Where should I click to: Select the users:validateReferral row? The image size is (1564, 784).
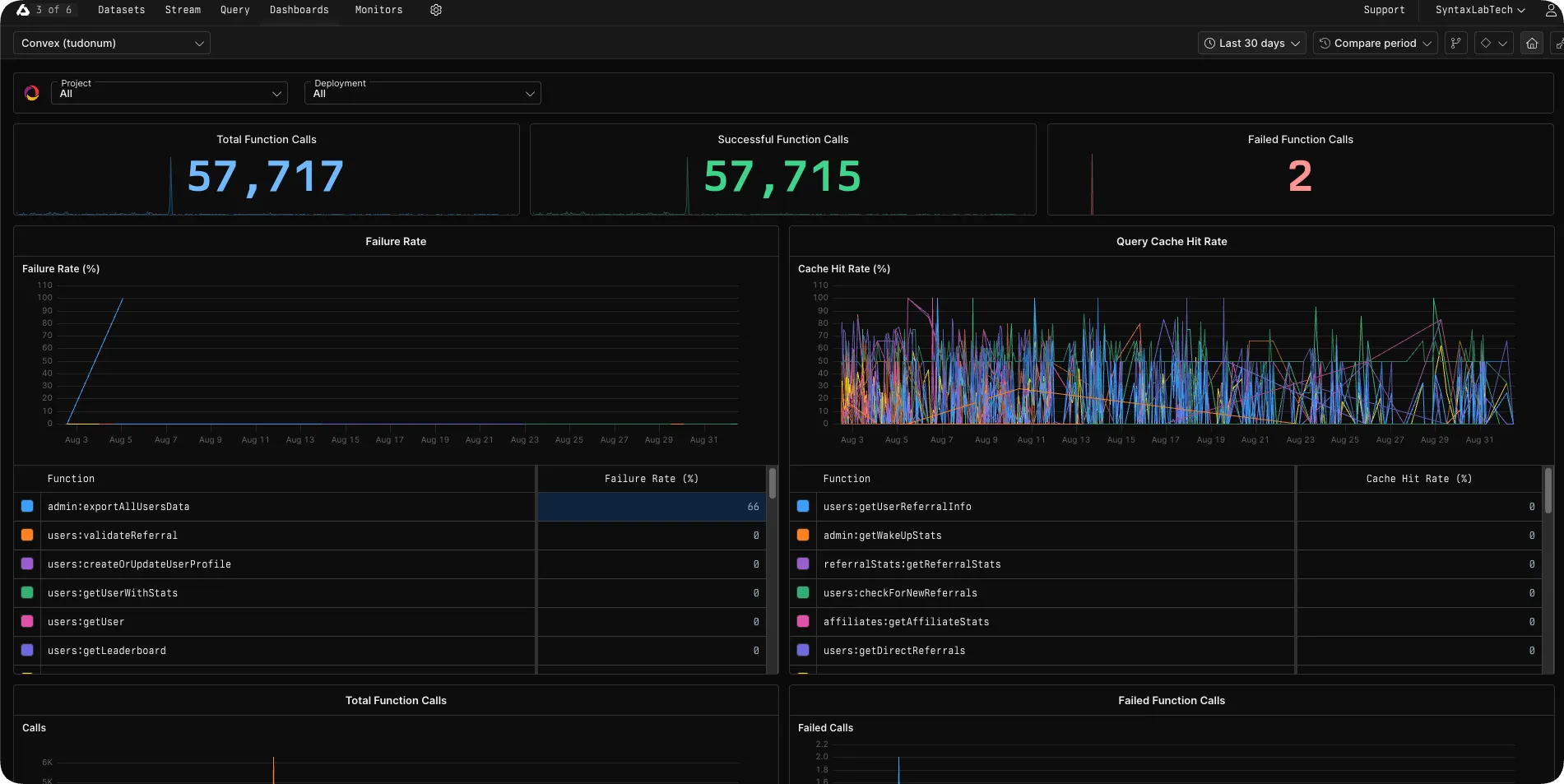coord(390,536)
